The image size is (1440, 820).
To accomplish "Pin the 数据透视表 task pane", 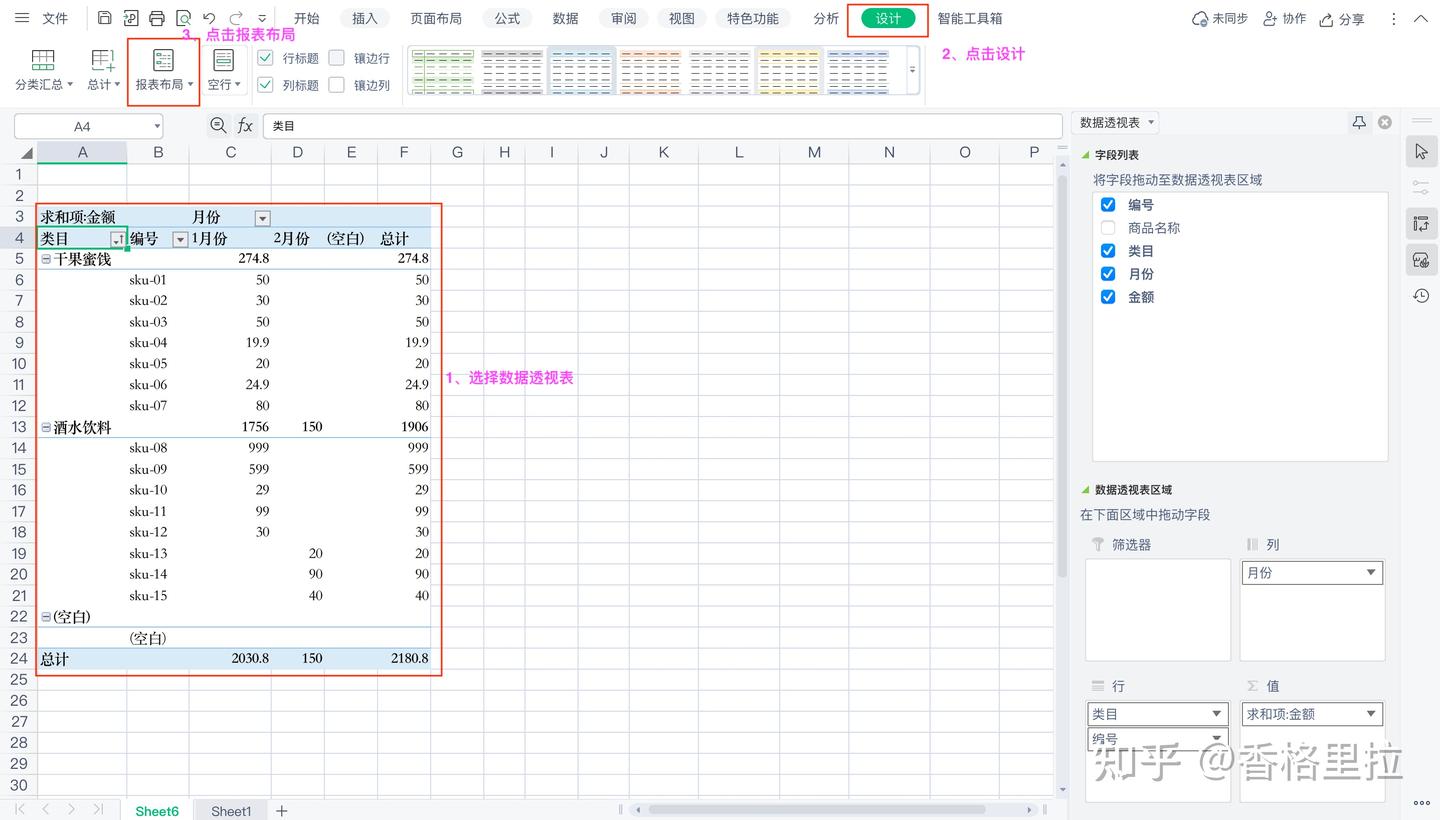I will point(1359,122).
